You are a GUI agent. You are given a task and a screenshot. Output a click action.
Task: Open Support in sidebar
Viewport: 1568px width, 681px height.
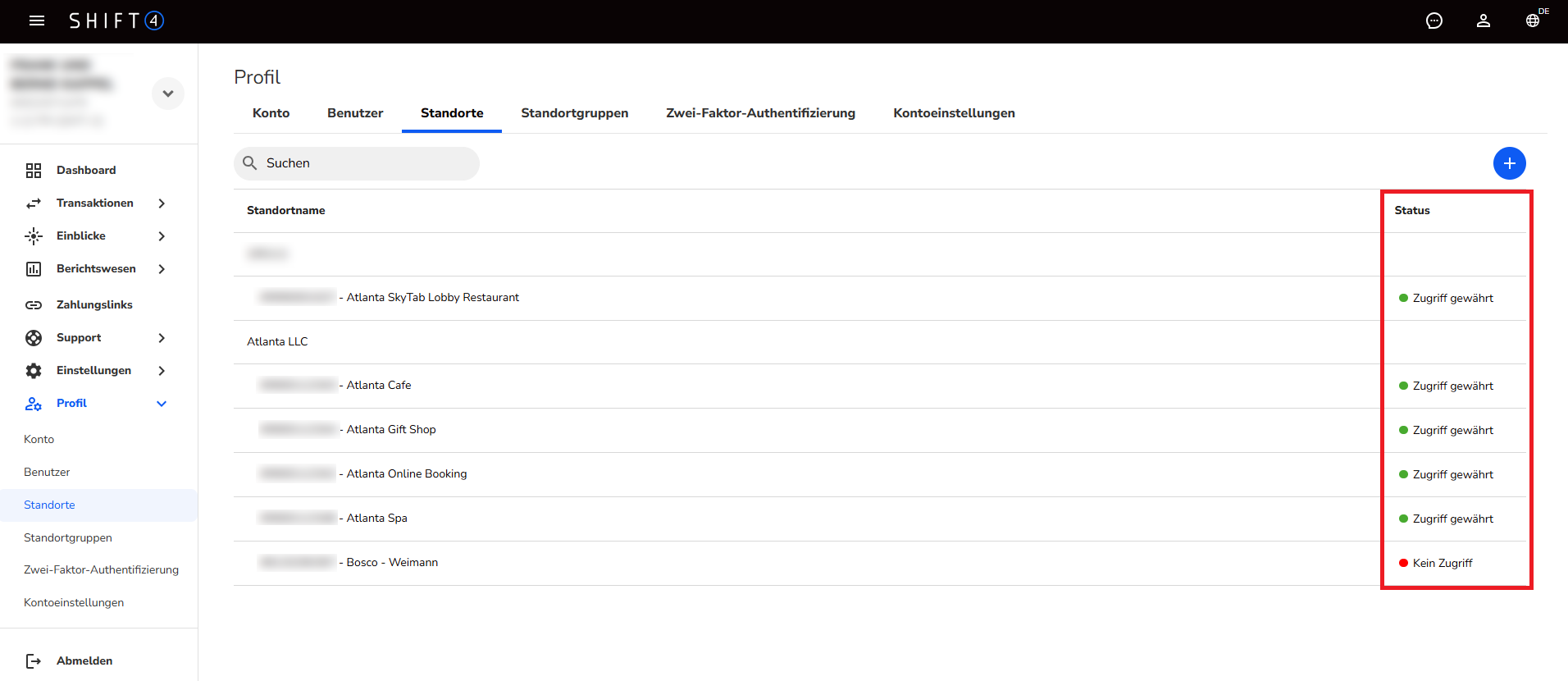[79, 337]
